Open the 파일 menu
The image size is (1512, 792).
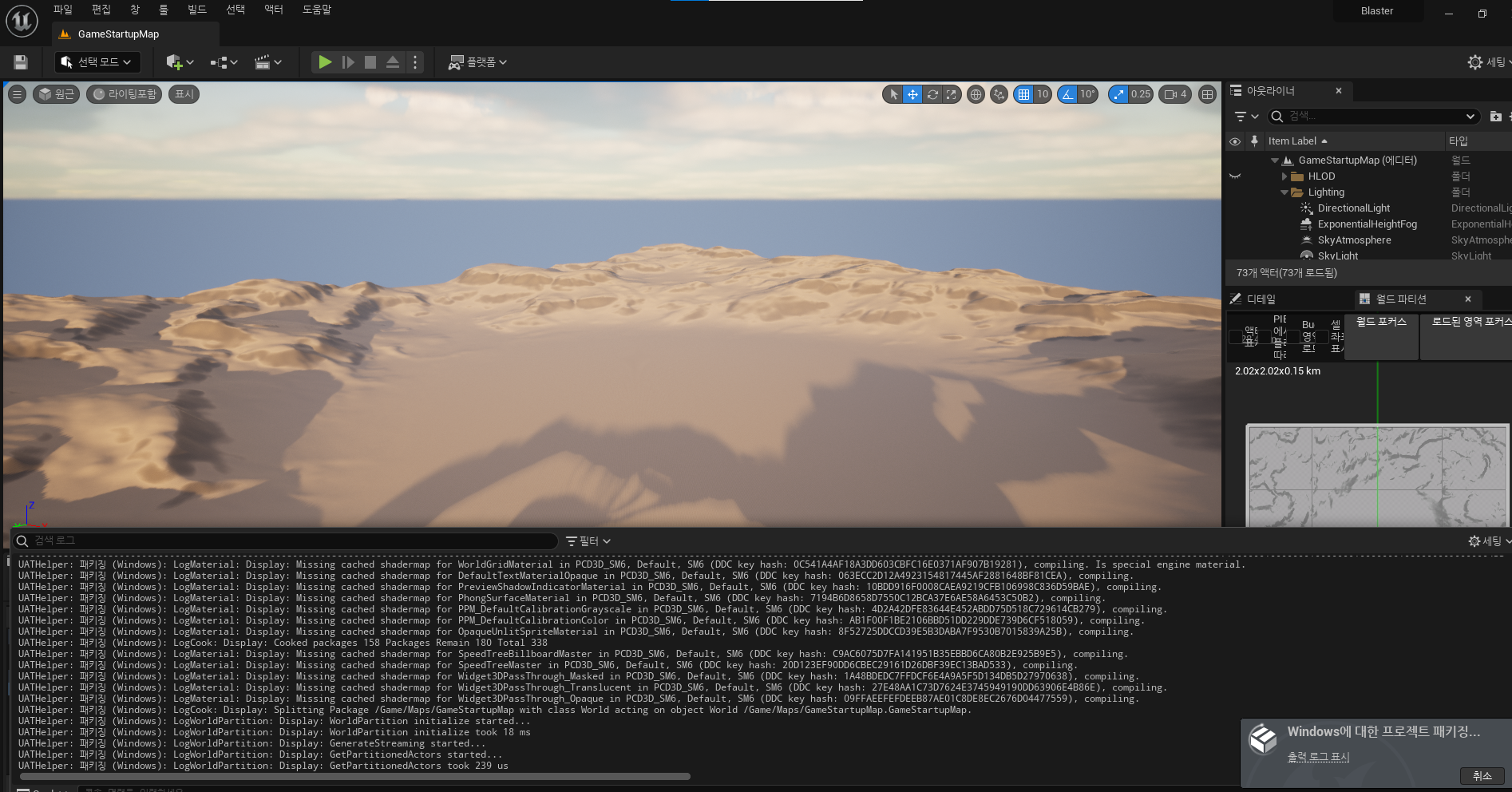click(63, 10)
